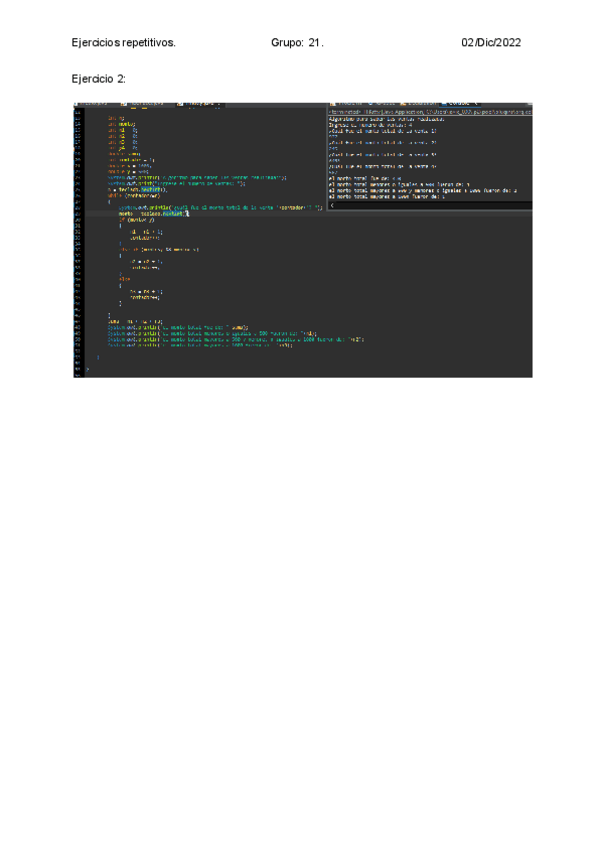Click the terminated Java Application status line
600x848 pixels.
tap(430, 112)
